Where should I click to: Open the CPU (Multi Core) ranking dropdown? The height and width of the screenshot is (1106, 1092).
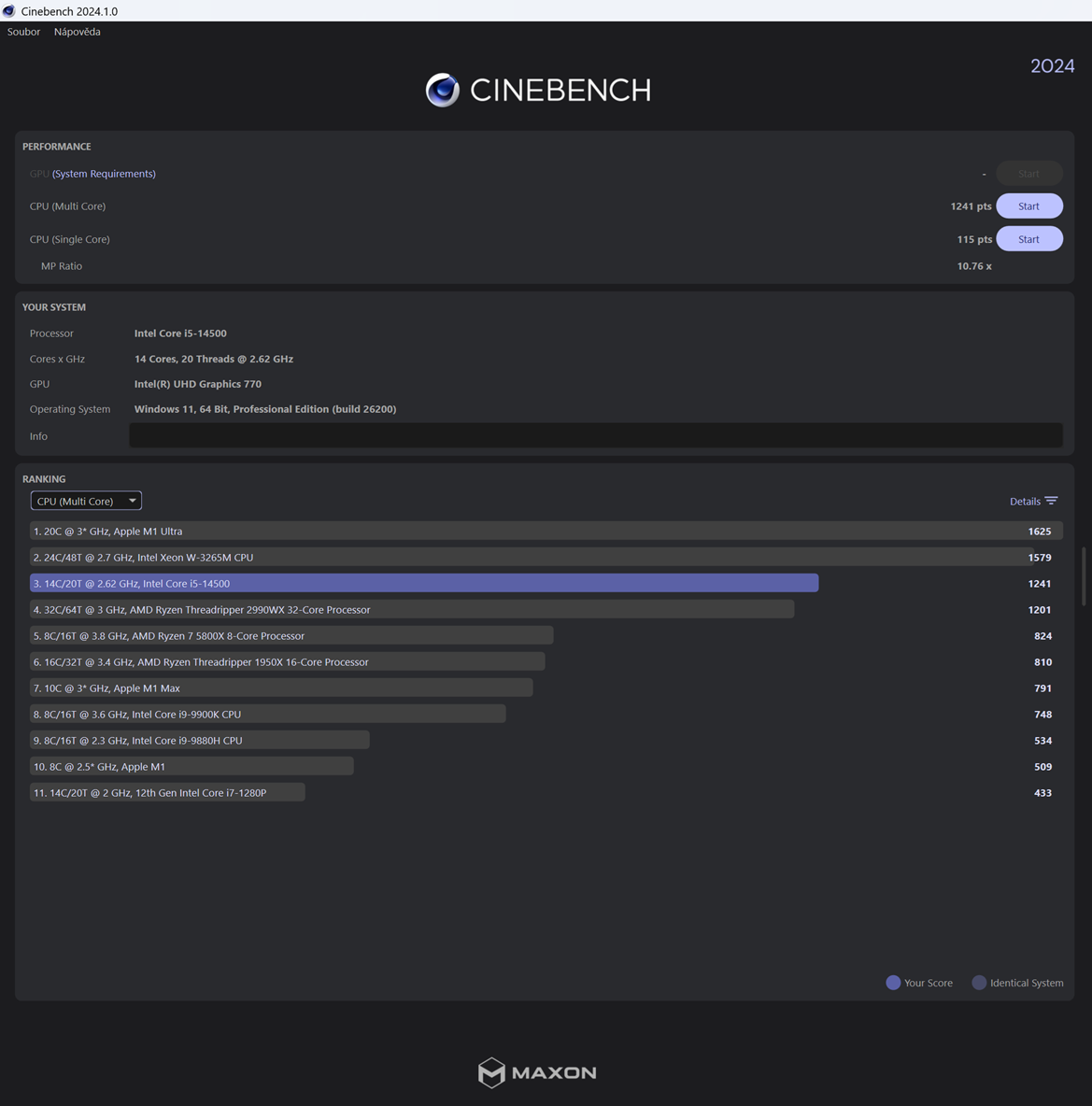click(x=86, y=501)
